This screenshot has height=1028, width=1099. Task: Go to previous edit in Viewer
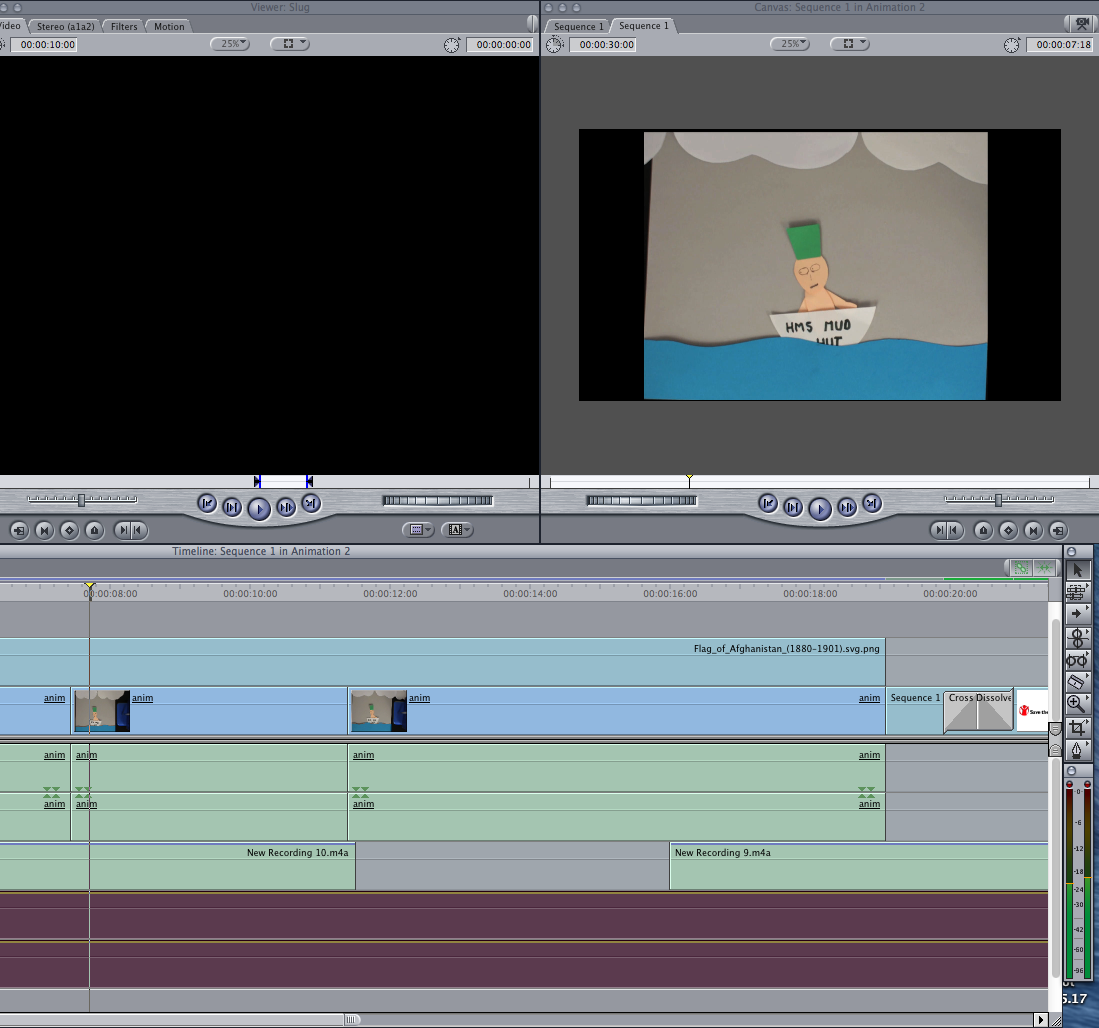click(207, 503)
